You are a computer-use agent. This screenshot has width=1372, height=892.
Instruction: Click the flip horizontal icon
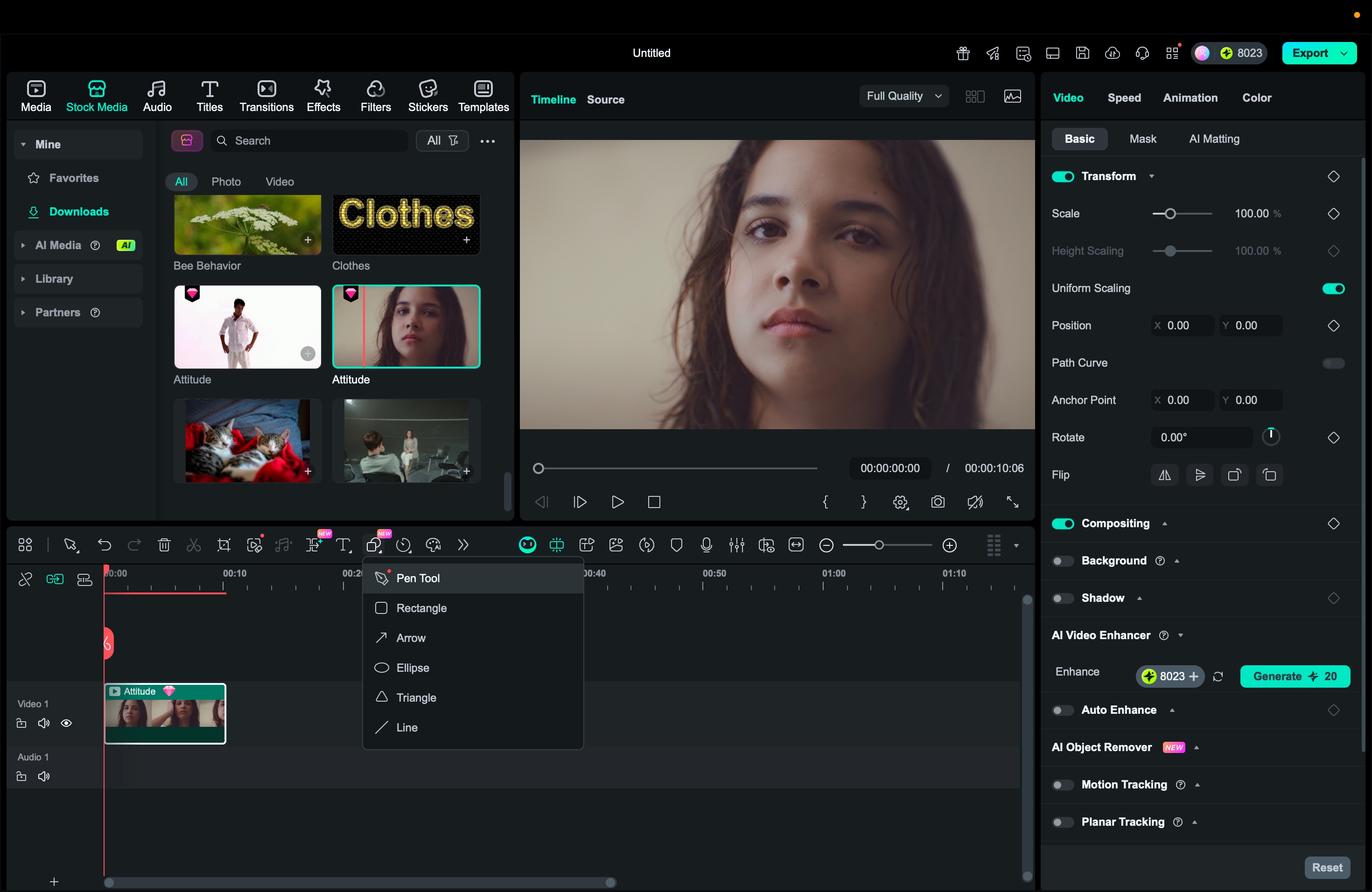click(x=1164, y=475)
